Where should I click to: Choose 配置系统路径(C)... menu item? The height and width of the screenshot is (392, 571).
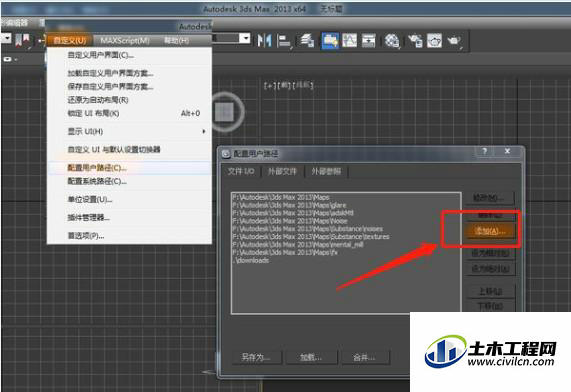[x=129, y=181]
